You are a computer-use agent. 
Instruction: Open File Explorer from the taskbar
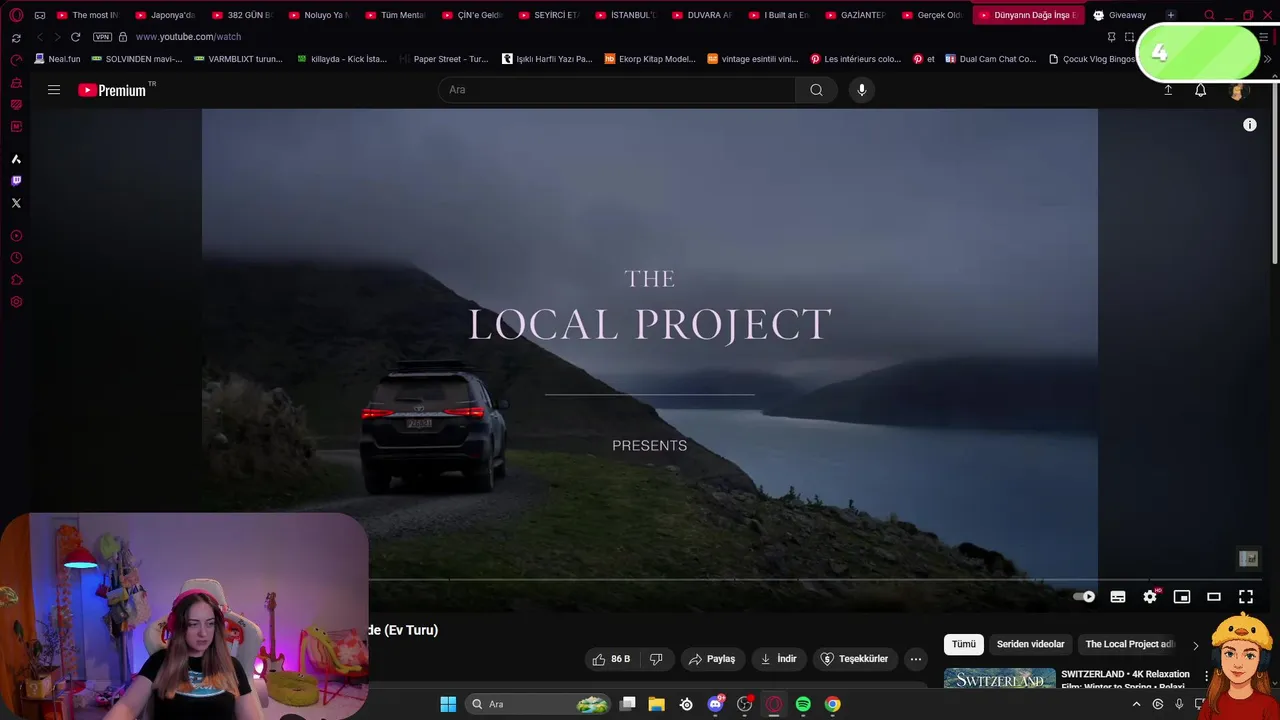(657, 704)
